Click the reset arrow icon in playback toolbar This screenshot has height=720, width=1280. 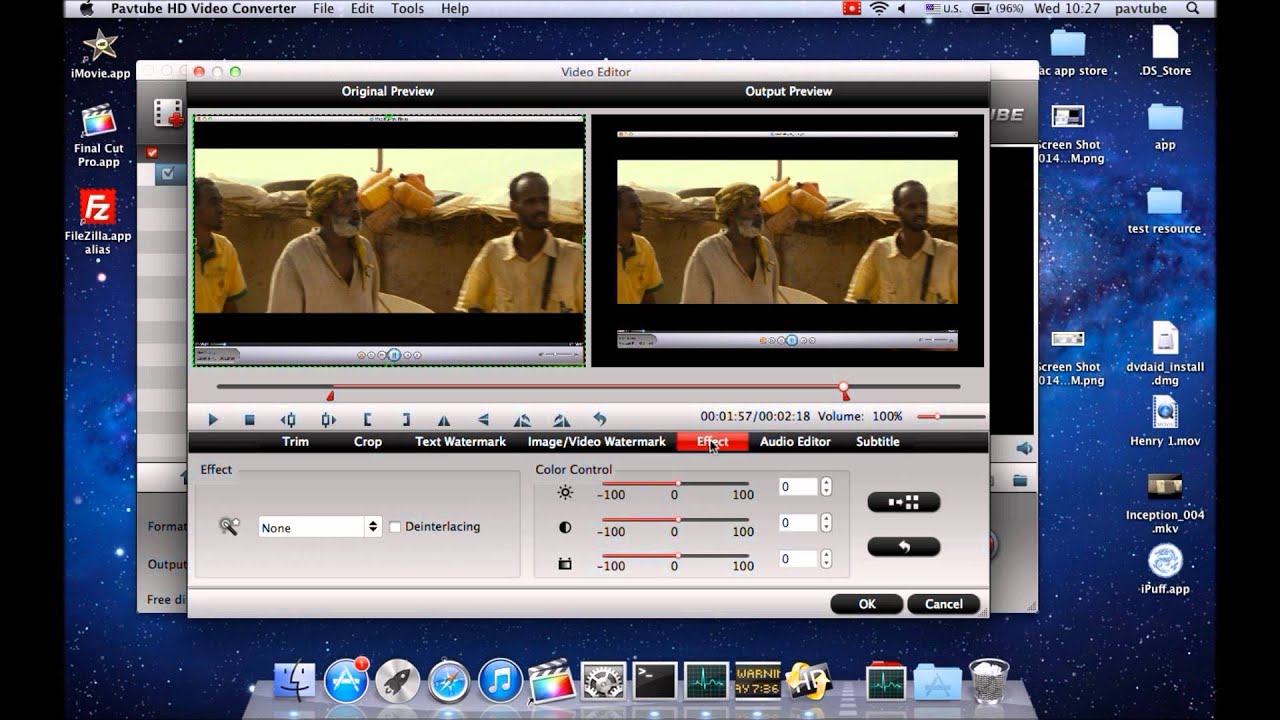pyautogui.click(x=600, y=420)
